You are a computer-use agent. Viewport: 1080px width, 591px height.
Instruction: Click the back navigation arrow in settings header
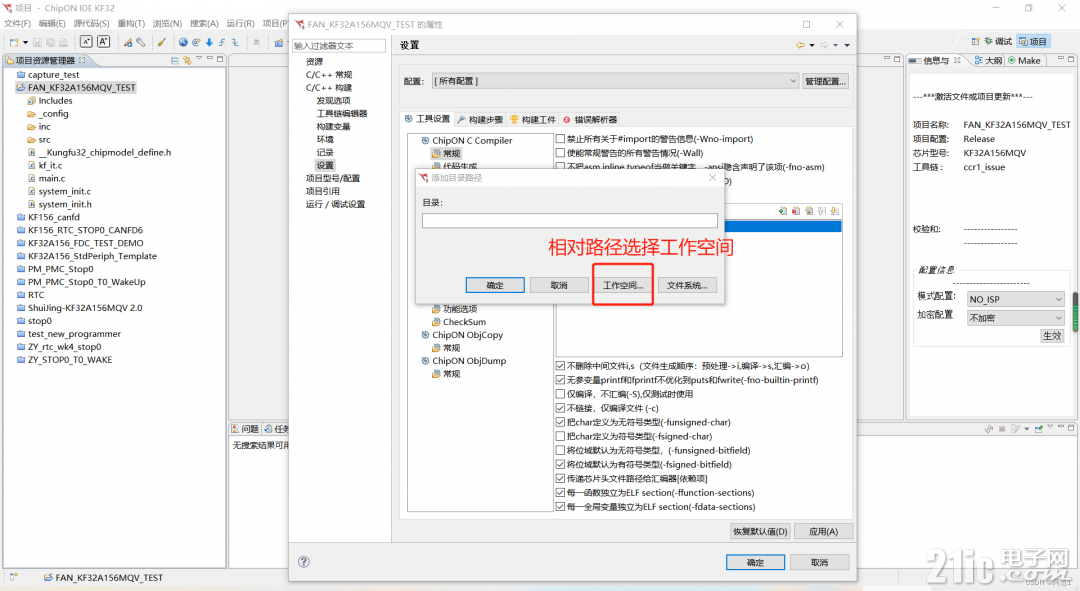point(800,45)
